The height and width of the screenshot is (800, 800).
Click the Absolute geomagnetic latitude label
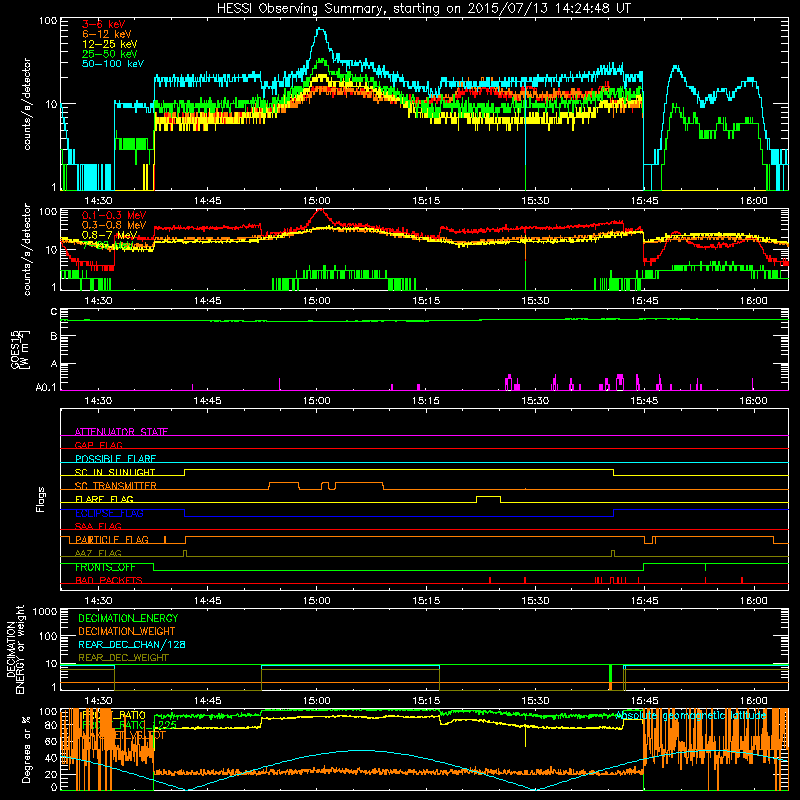pyautogui.click(x=691, y=716)
